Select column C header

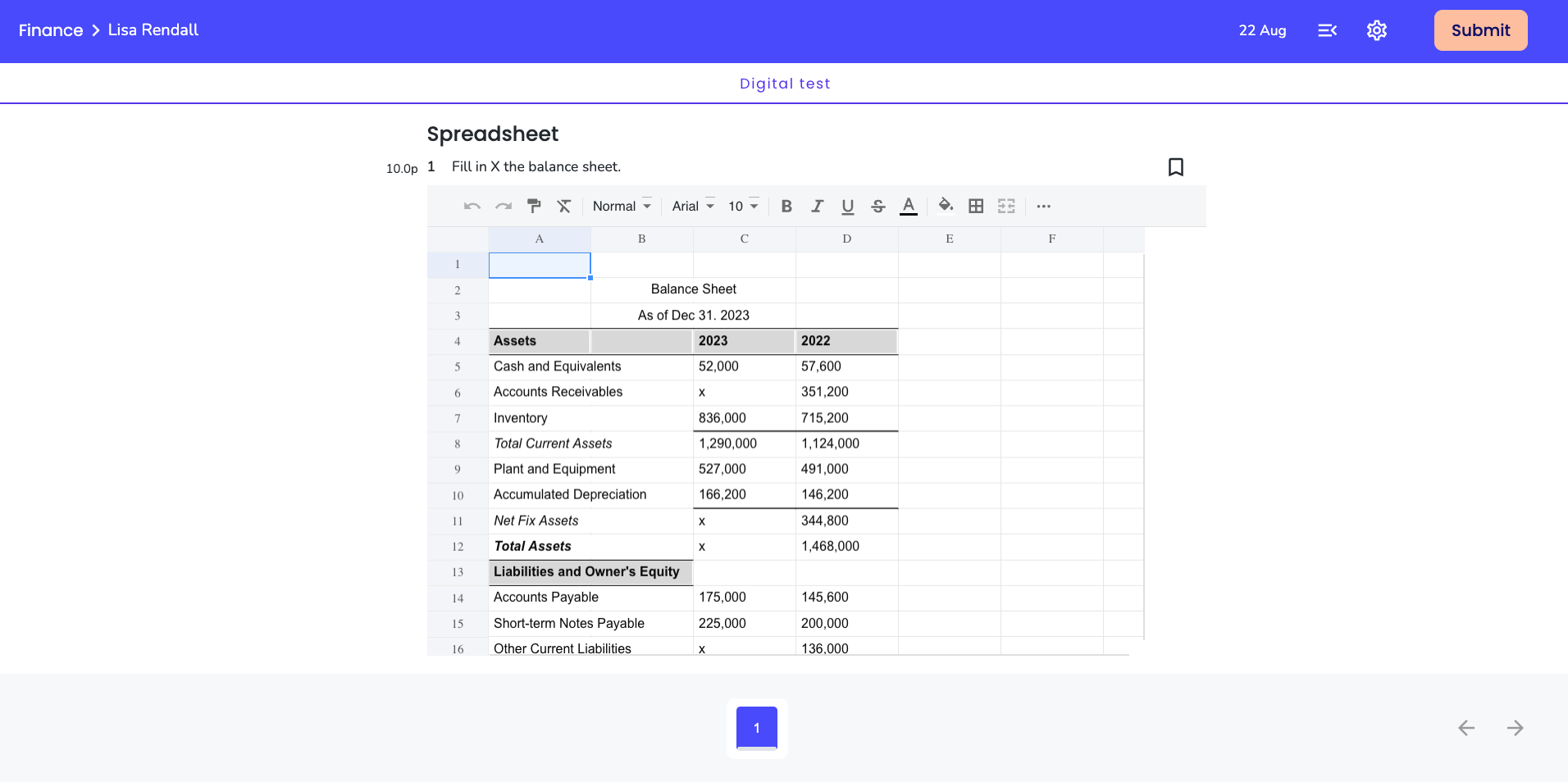(745, 239)
